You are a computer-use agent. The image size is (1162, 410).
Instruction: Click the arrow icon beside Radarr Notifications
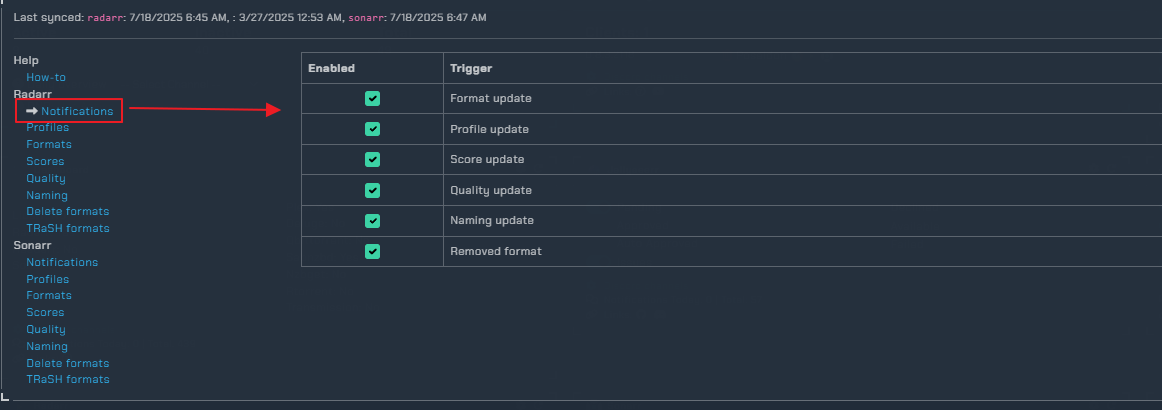[32, 111]
